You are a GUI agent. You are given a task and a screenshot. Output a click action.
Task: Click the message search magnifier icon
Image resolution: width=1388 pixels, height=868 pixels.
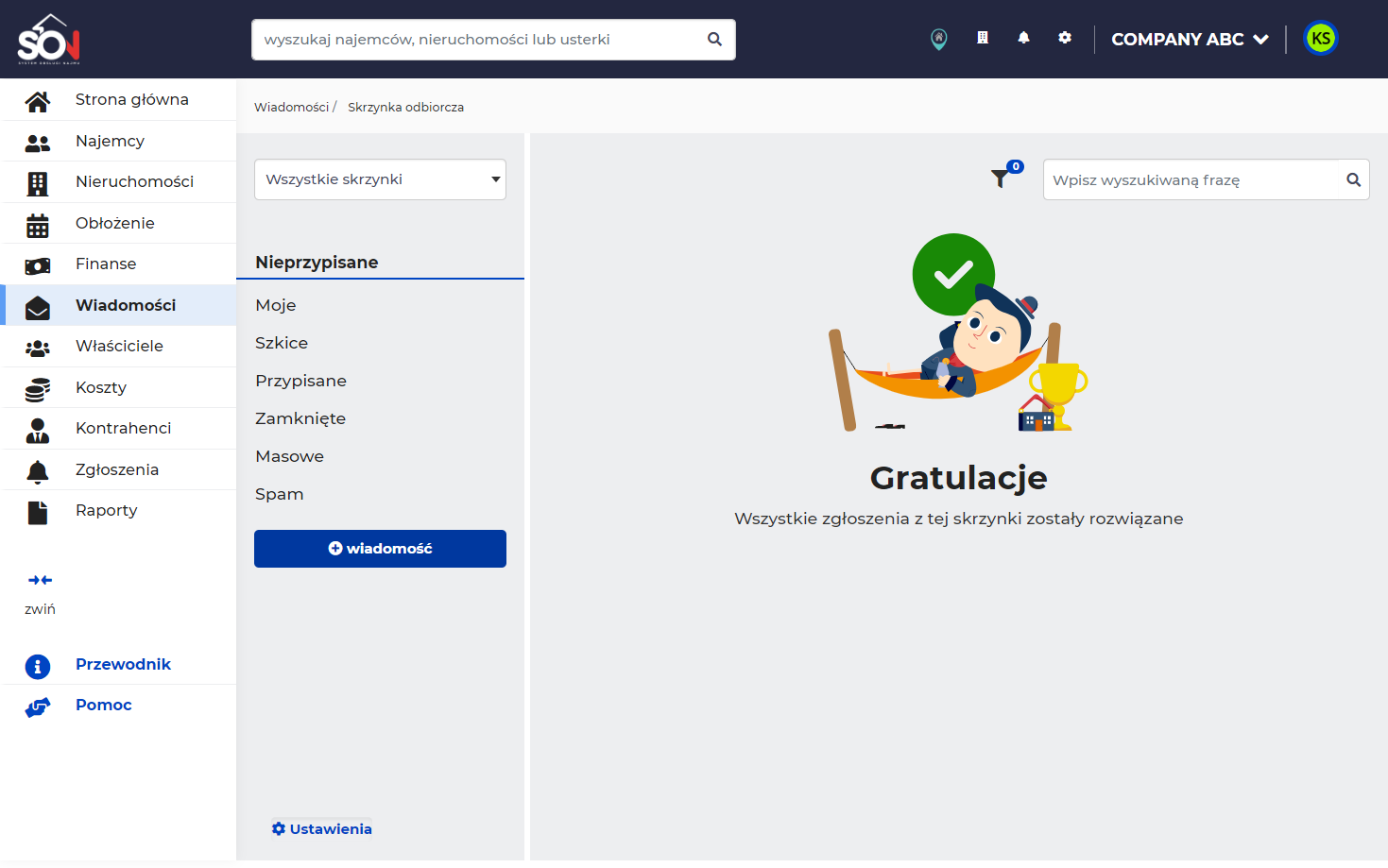pyautogui.click(x=1353, y=179)
